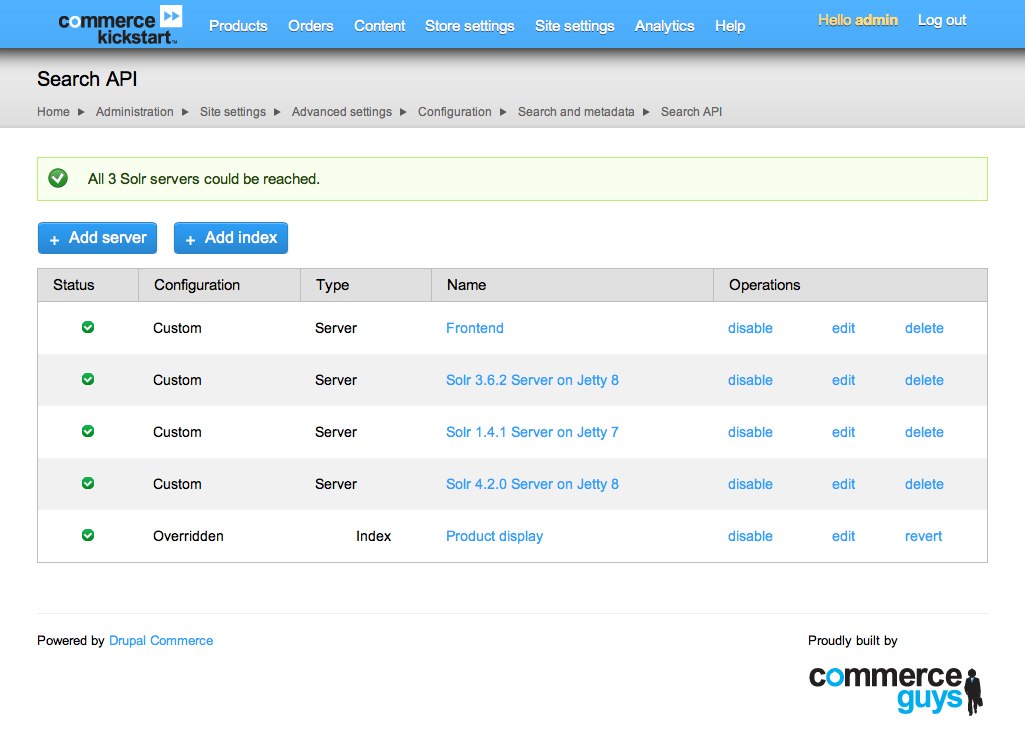The width and height of the screenshot is (1025, 738).
Task: Go to Analytics in the top navigation
Action: point(664,26)
